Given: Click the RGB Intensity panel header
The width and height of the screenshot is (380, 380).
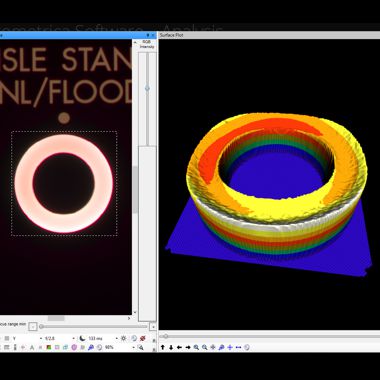Looking at the screenshot, I should pyautogui.click(x=147, y=44).
